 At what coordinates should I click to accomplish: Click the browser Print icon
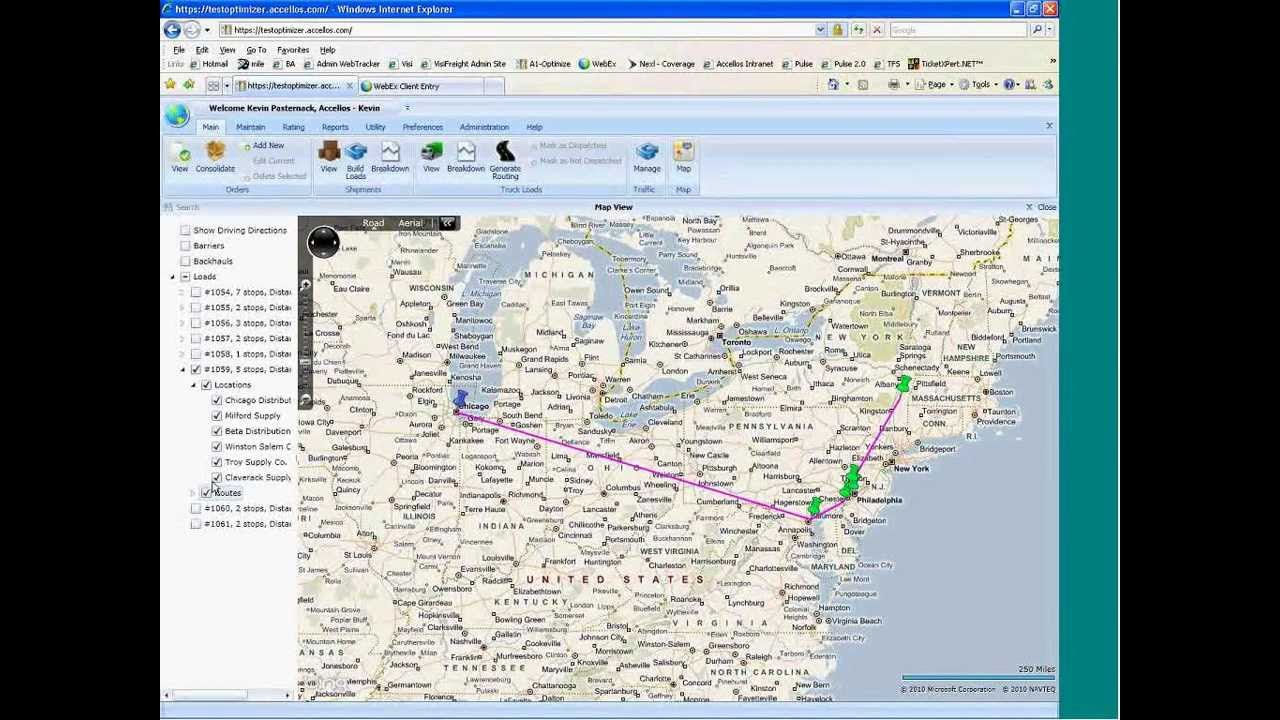click(x=893, y=85)
